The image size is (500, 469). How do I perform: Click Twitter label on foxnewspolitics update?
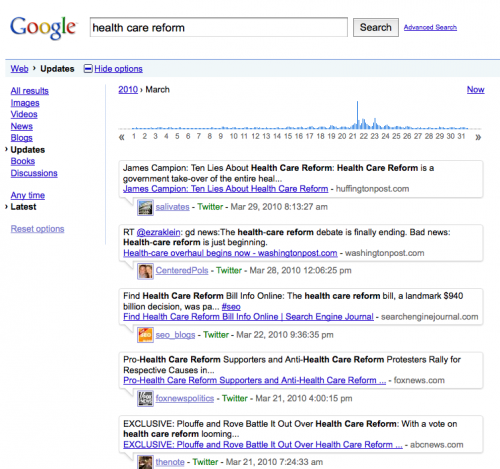tap(235, 399)
